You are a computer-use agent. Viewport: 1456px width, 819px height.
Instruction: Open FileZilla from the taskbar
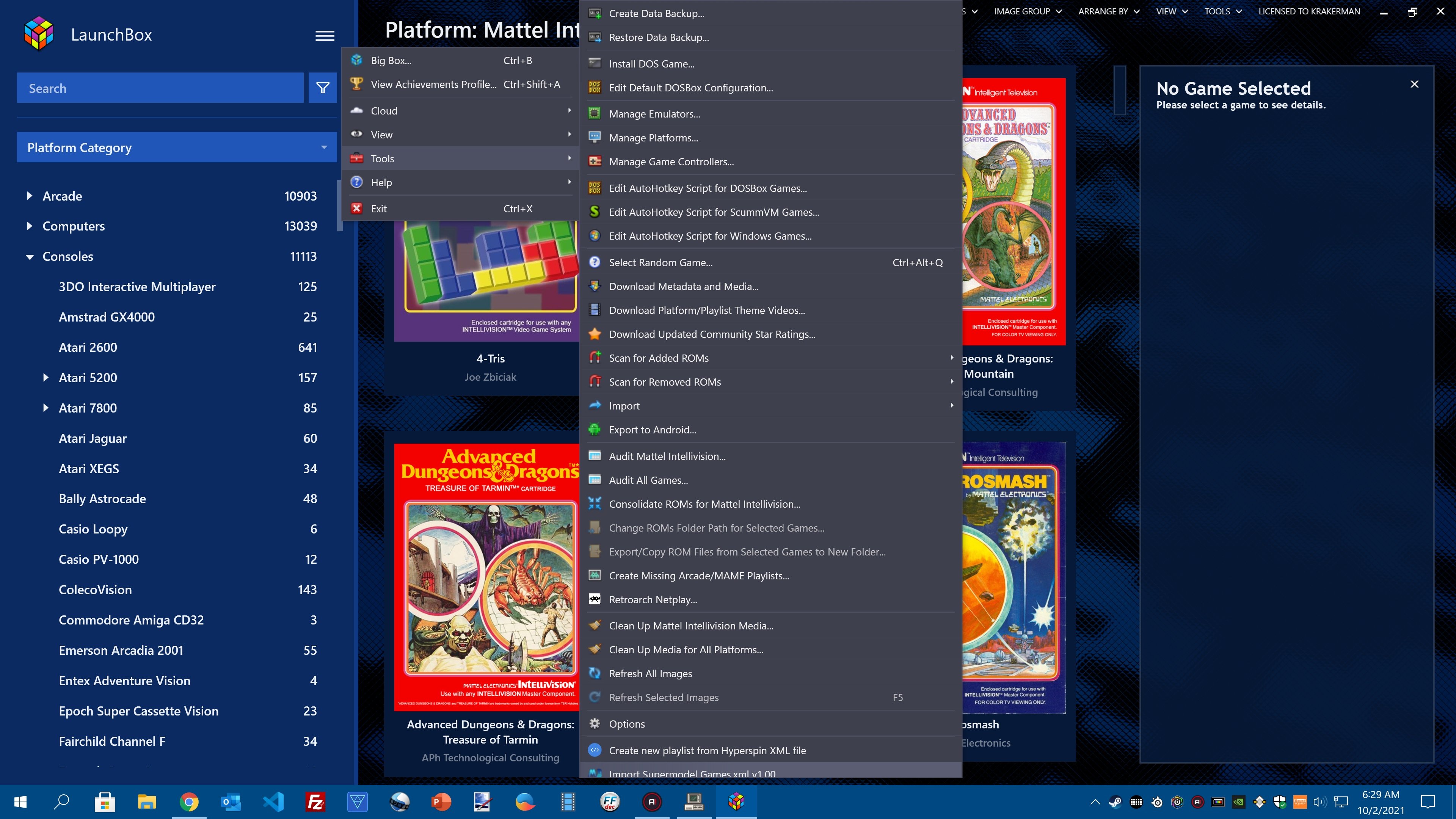coord(315,802)
